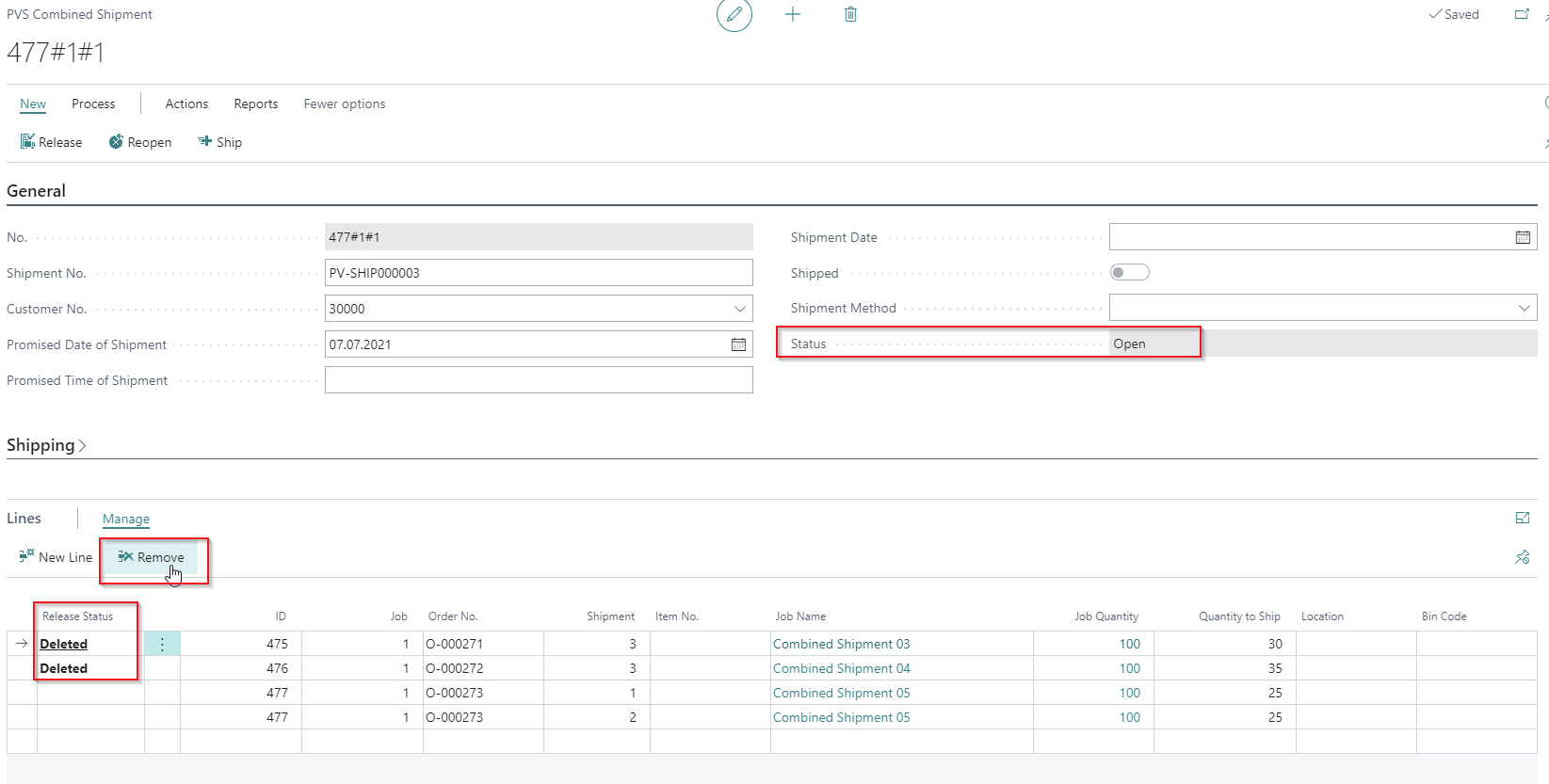
Task: Open Combined Shipment 03 job link
Action: coord(842,644)
